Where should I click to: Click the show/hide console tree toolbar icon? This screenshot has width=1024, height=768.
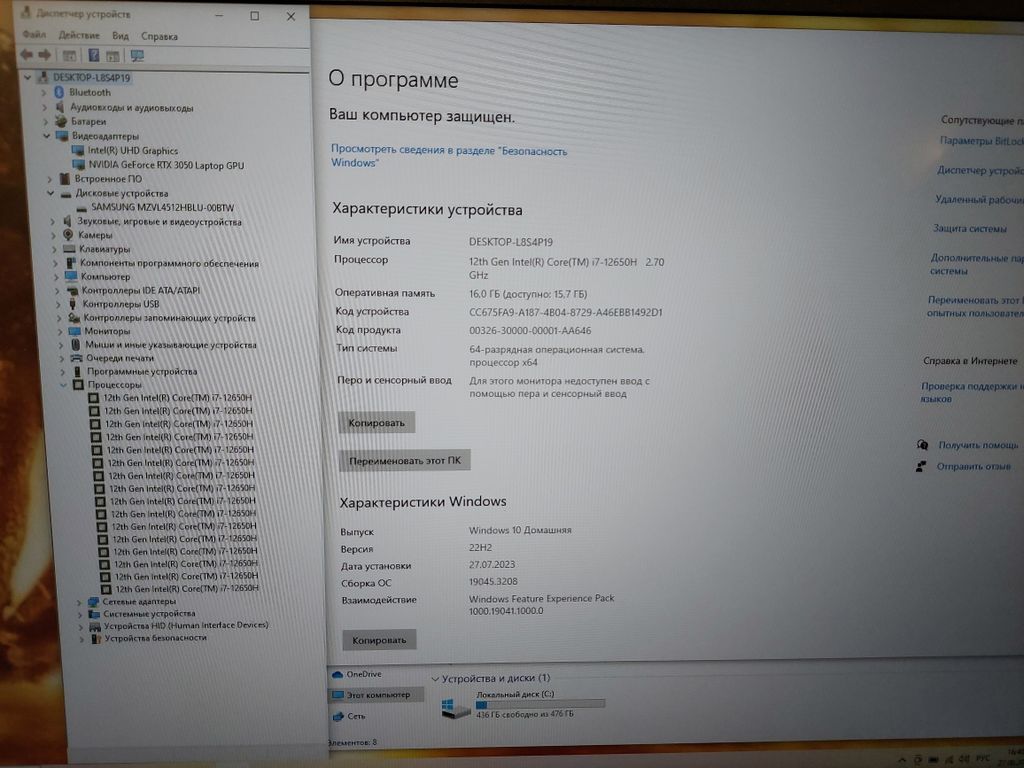(69, 55)
